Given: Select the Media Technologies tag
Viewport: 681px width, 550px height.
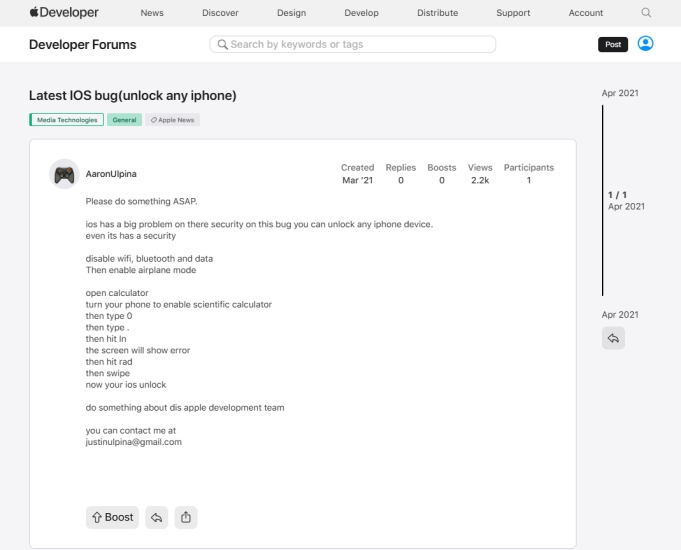Looking at the screenshot, I should point(66,120).
